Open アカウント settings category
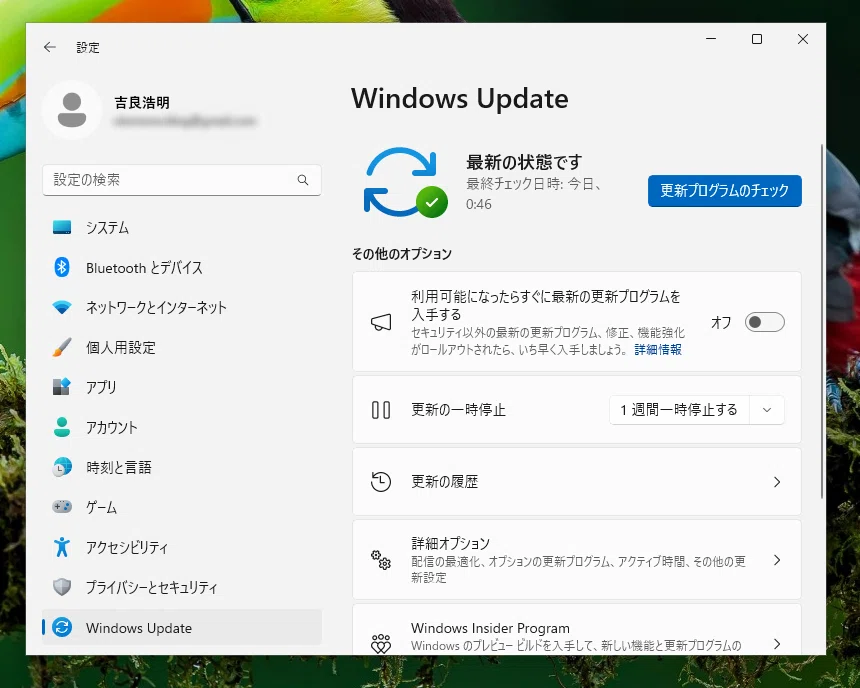Image resolution: width=860 pixels, height=688 pixels. coord(182,427)
